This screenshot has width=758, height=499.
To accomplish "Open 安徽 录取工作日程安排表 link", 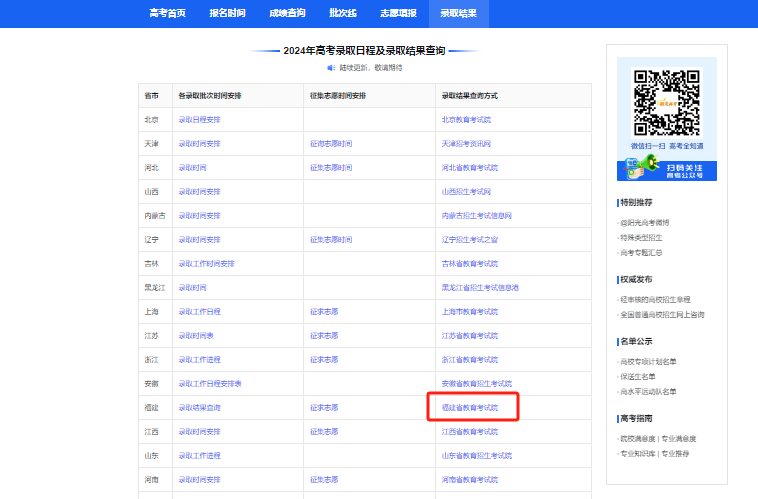I will tap(210, 384).
